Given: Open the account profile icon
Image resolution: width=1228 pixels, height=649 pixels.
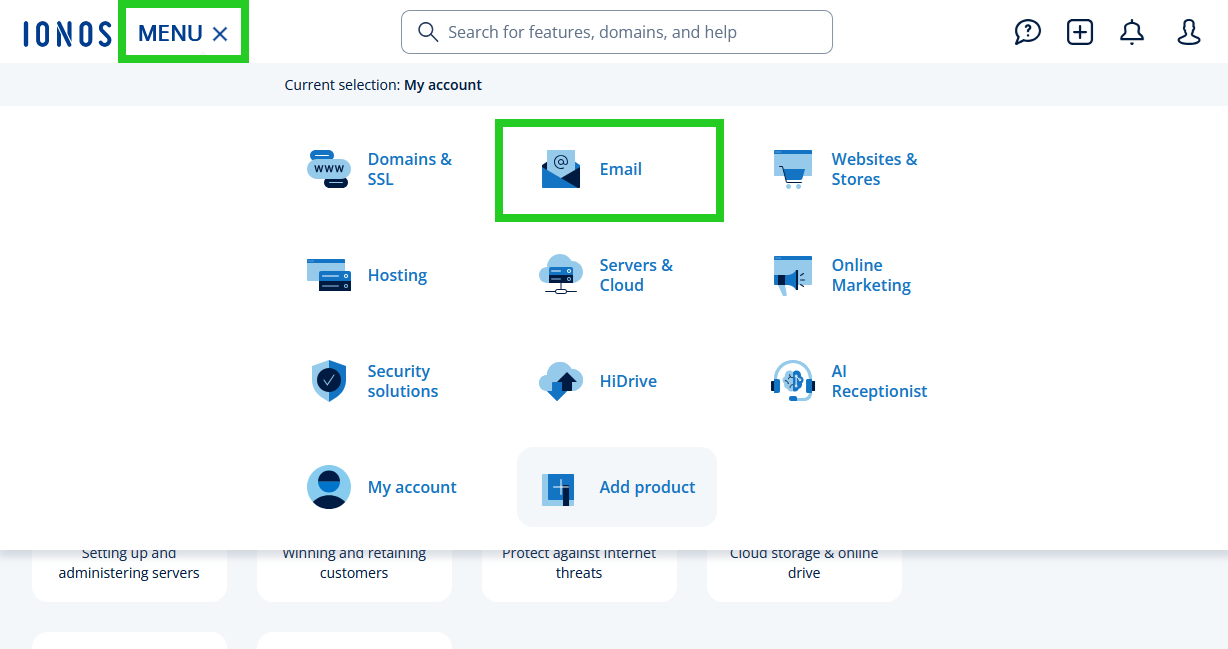Looking at the screenshot, I should point(1188,32).
